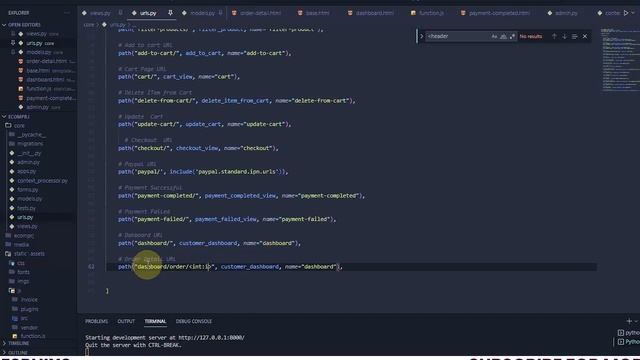
Task: Select the Terminal panel tab
Action: (155, 322)
